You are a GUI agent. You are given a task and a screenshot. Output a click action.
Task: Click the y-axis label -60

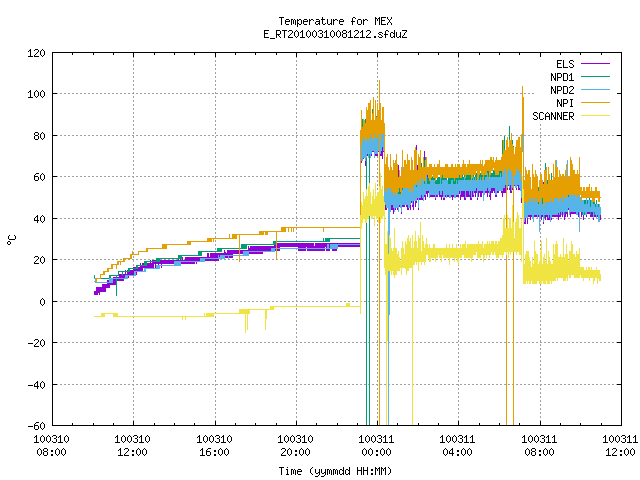(x=36, y=426)
